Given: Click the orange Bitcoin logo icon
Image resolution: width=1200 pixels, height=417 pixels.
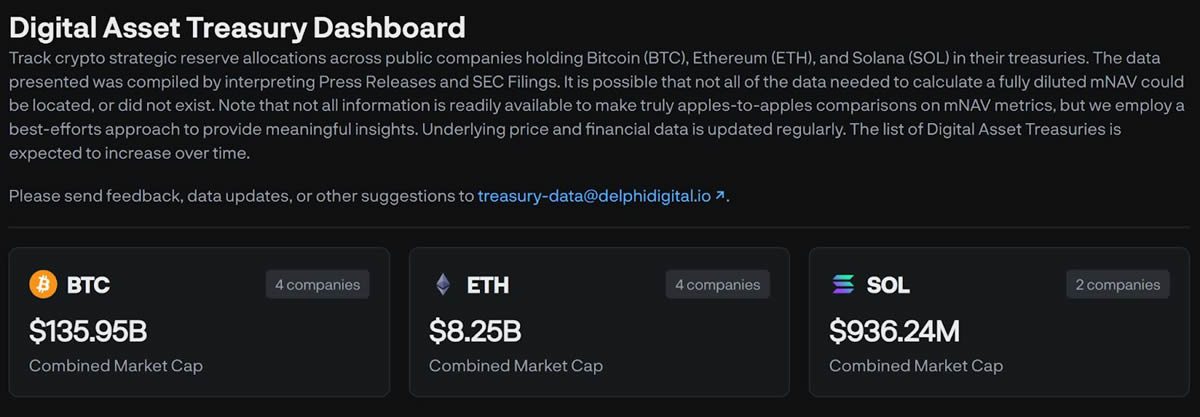Looking at the screenshot, I should [x=43, y=285].
